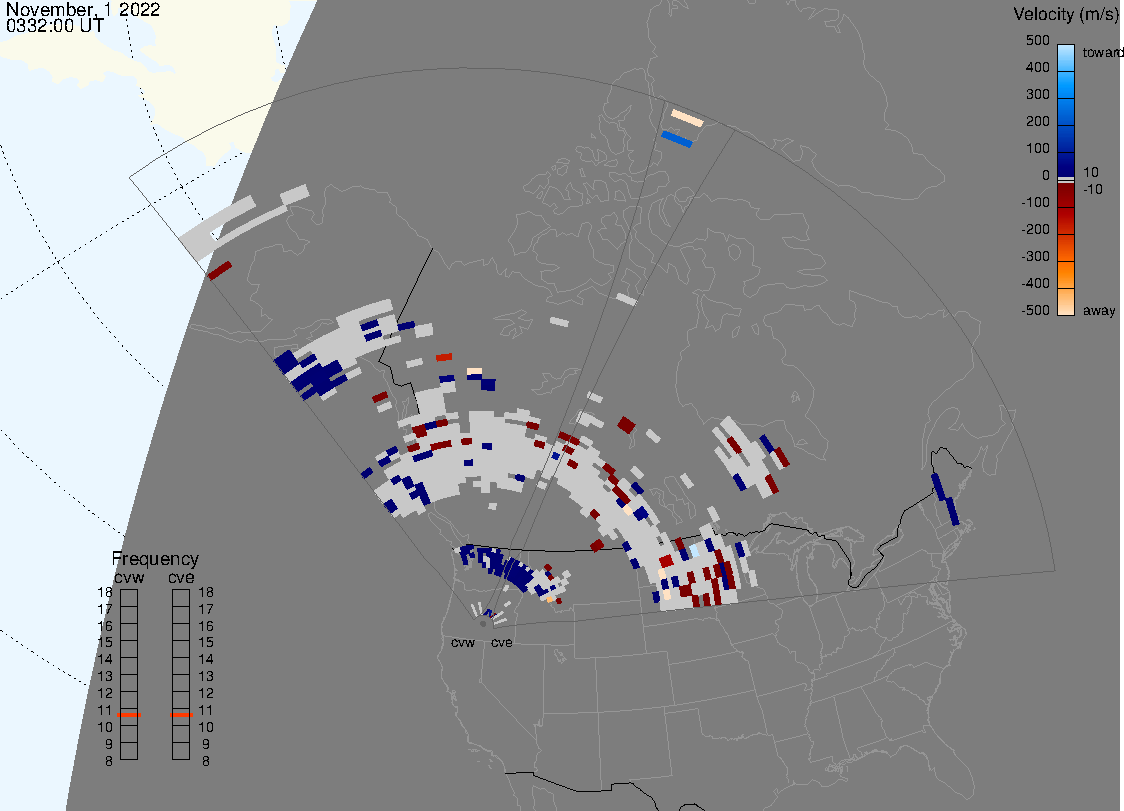Screen dimensions: 1124x811
Task: Click the -500 value on the velocity scale
Action: click(x=1035, y=310)
